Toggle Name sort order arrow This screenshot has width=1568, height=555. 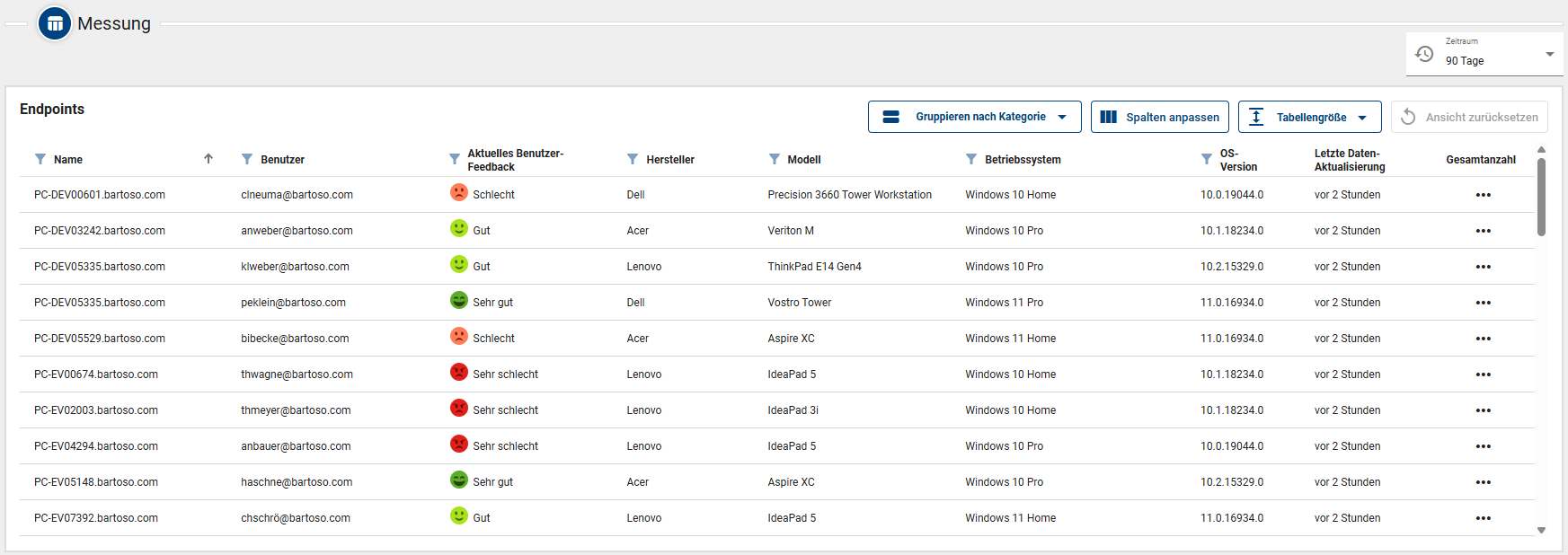tap(208, 159)
